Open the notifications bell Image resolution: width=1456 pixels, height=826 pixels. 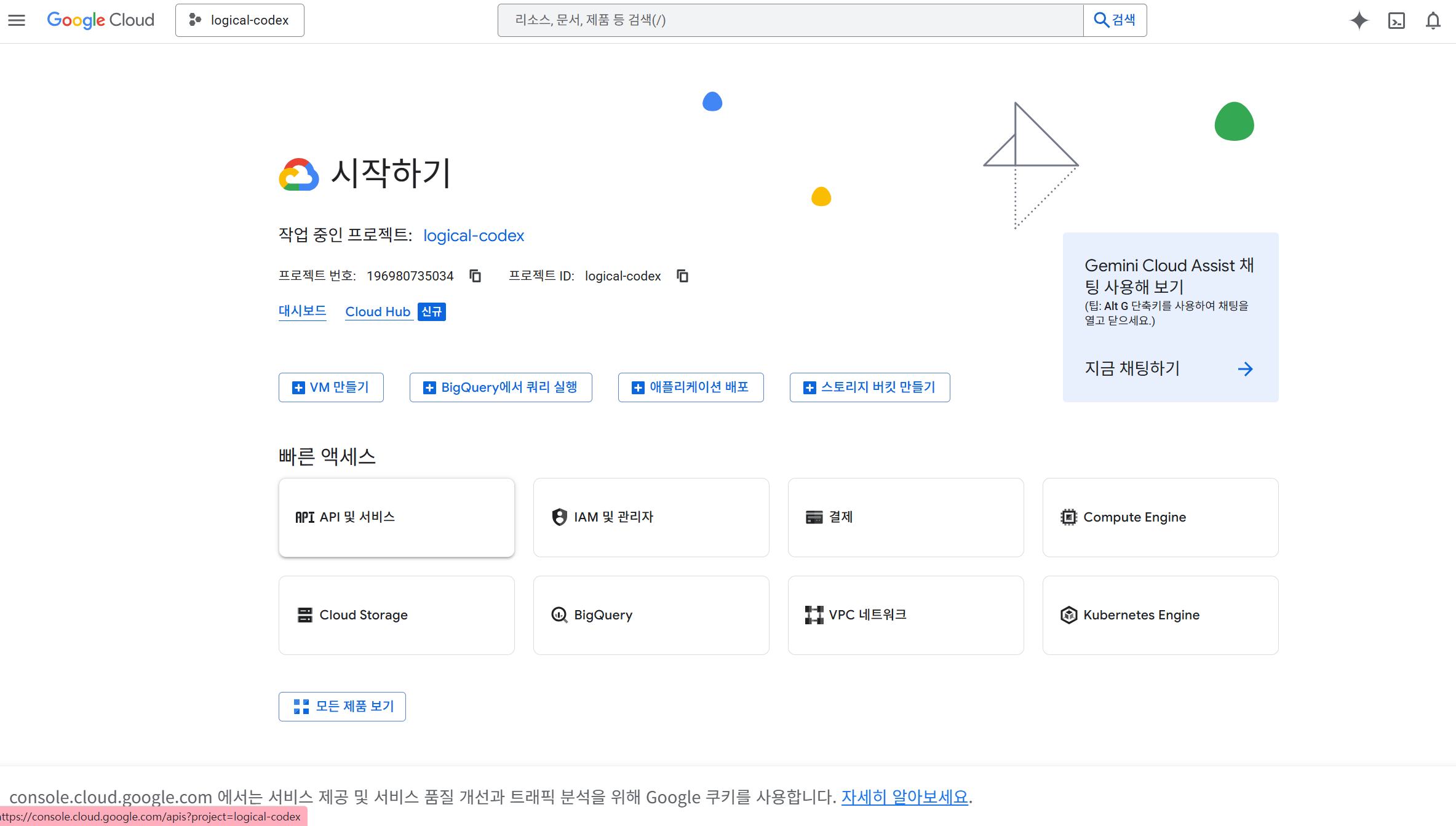(1433, 20)
